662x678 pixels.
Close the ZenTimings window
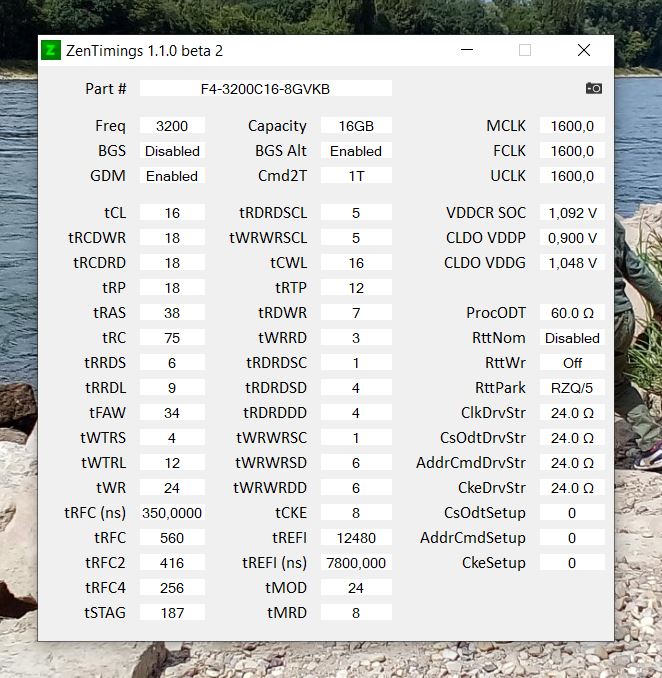coord(584,50)
